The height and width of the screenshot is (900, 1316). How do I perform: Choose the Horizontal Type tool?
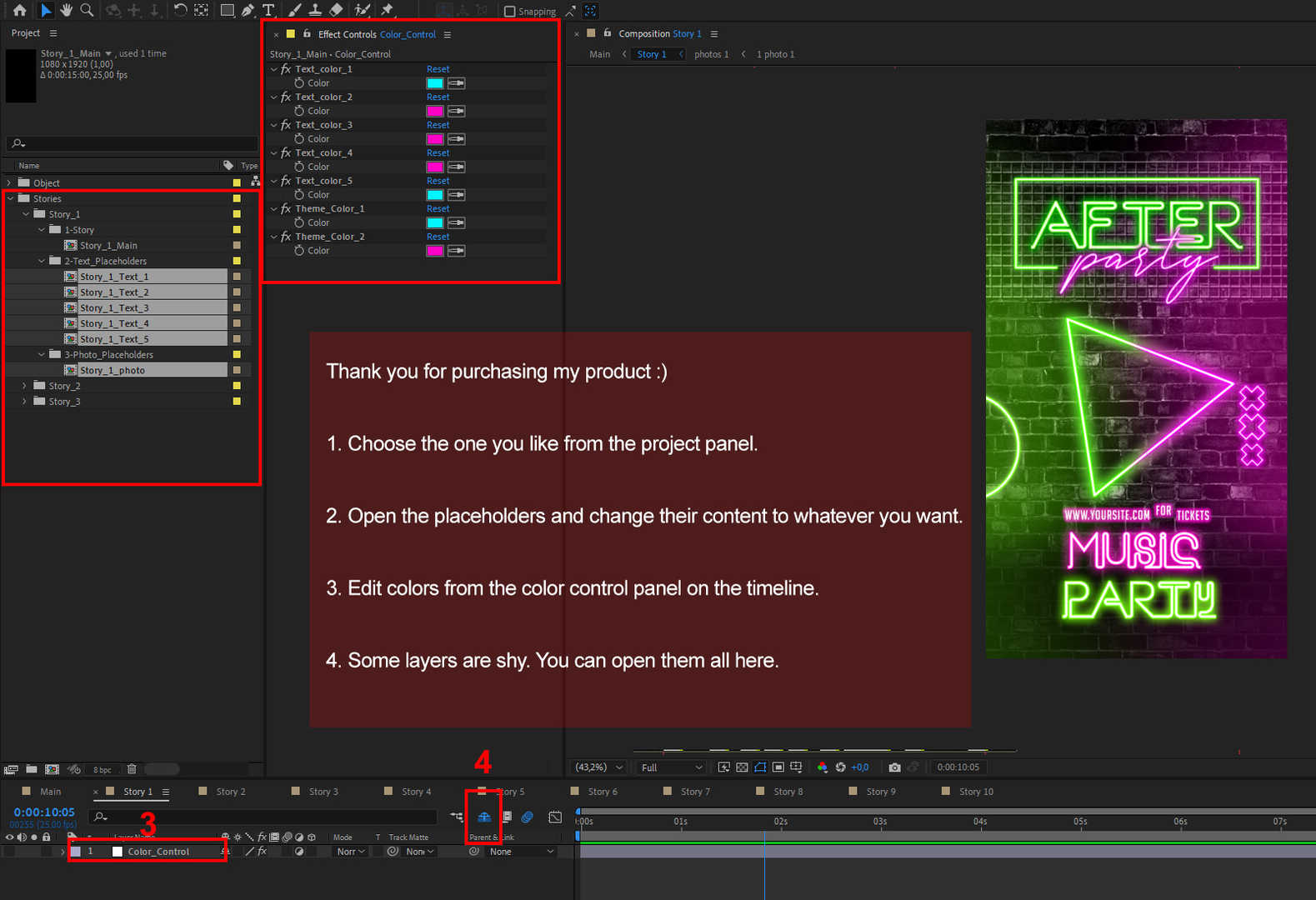pyautogui.click(x=268, y=10)
